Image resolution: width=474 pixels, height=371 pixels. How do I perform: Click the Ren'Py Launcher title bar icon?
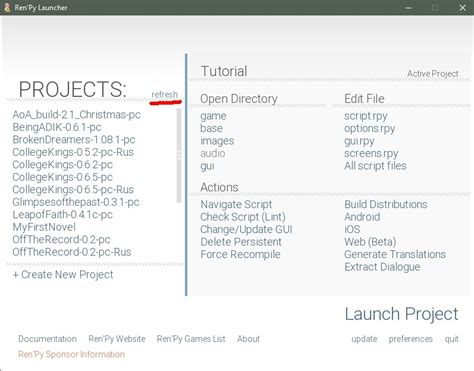pos(7,7)
